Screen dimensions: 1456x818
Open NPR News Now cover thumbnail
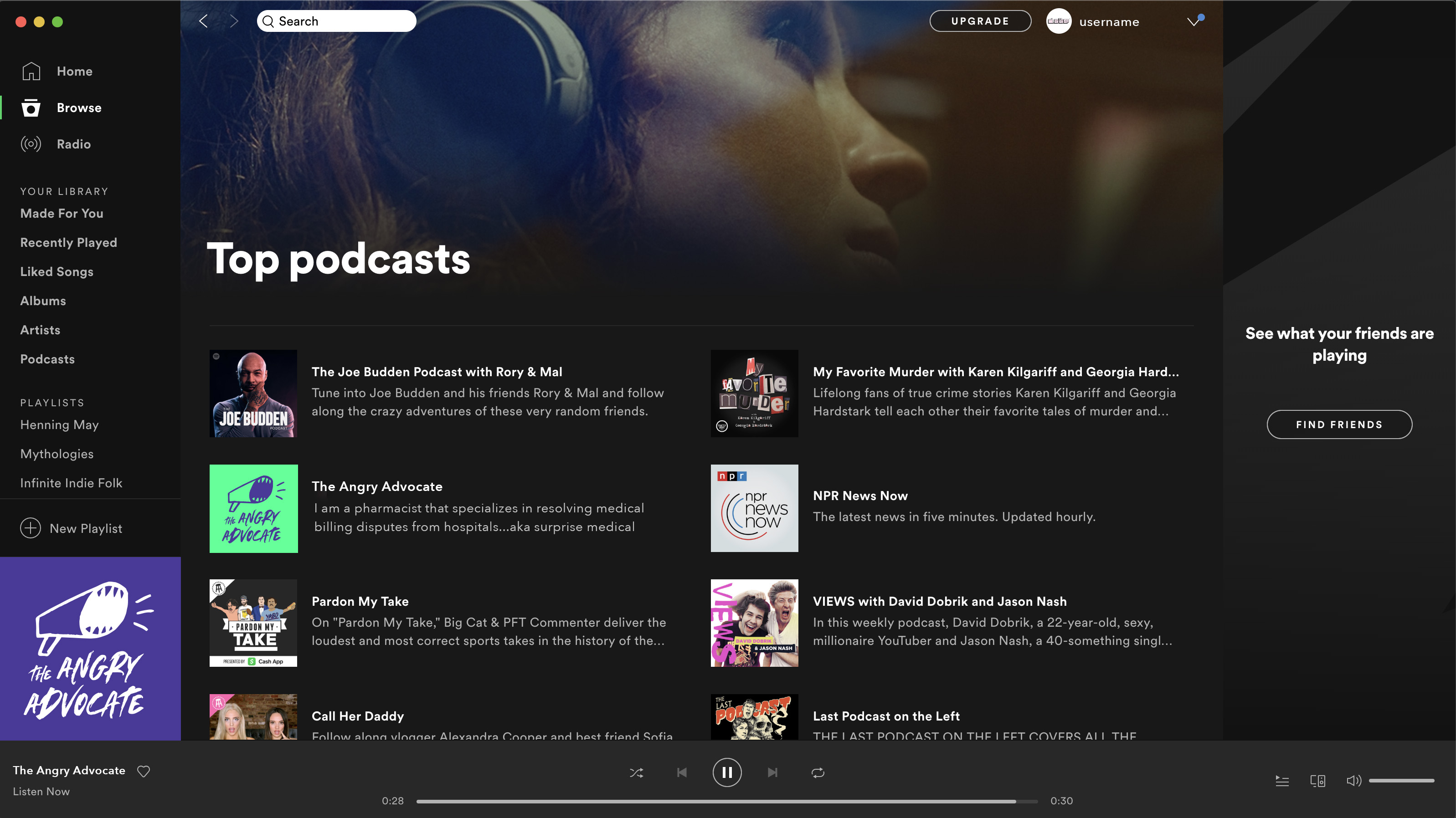(x=755, y=508)
